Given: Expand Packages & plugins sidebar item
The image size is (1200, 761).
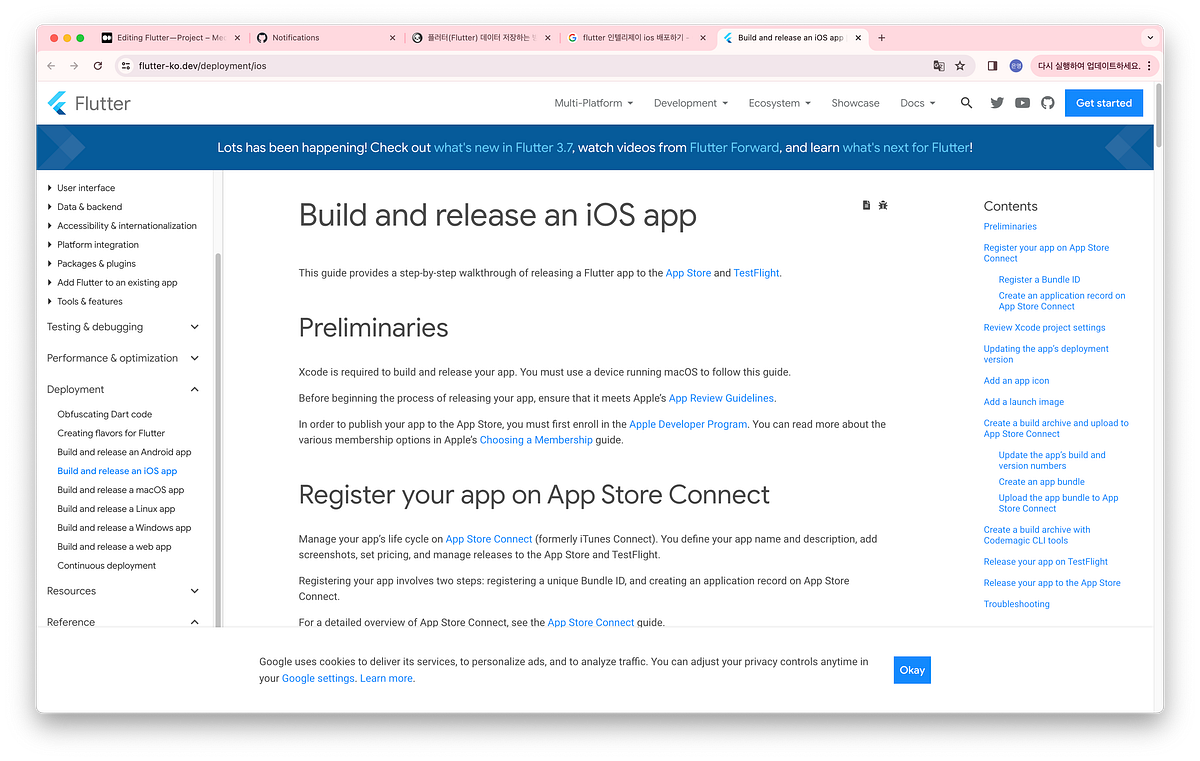Looking at the screenshot, I should (x=91, y=264).
